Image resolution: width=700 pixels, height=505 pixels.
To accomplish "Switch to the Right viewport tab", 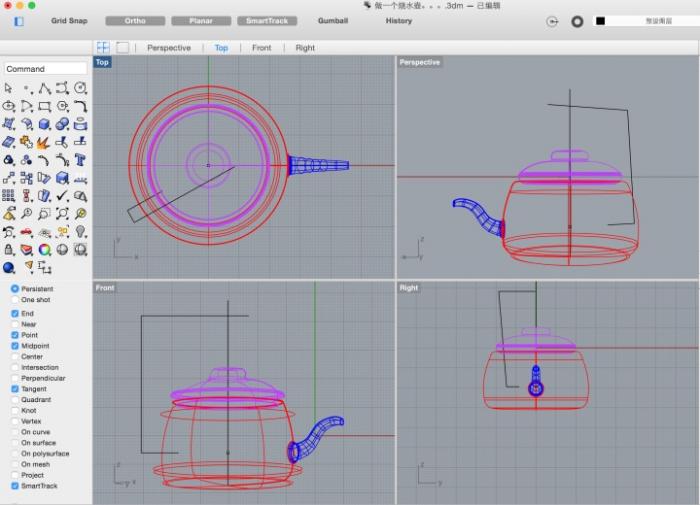I will pyautogui.click(x=305, y=47).
